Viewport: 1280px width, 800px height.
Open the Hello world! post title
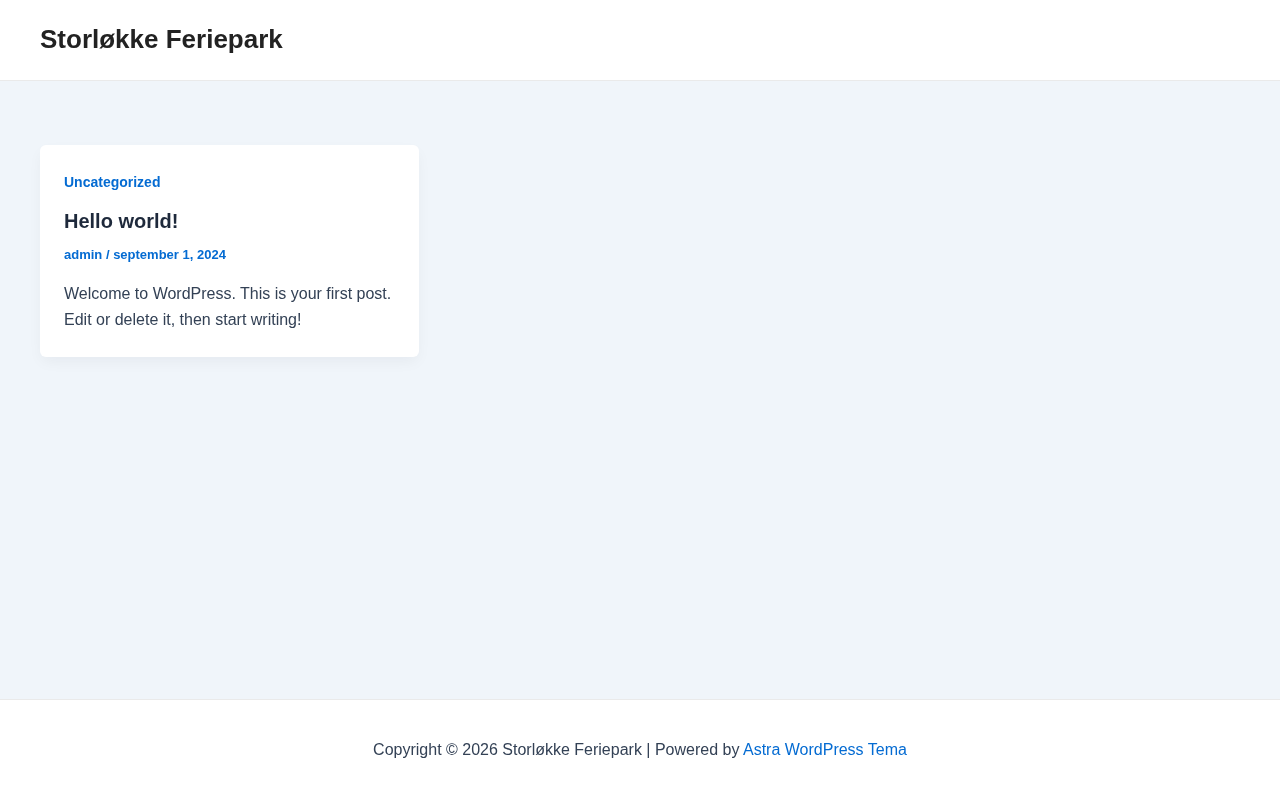coord(121,221)
